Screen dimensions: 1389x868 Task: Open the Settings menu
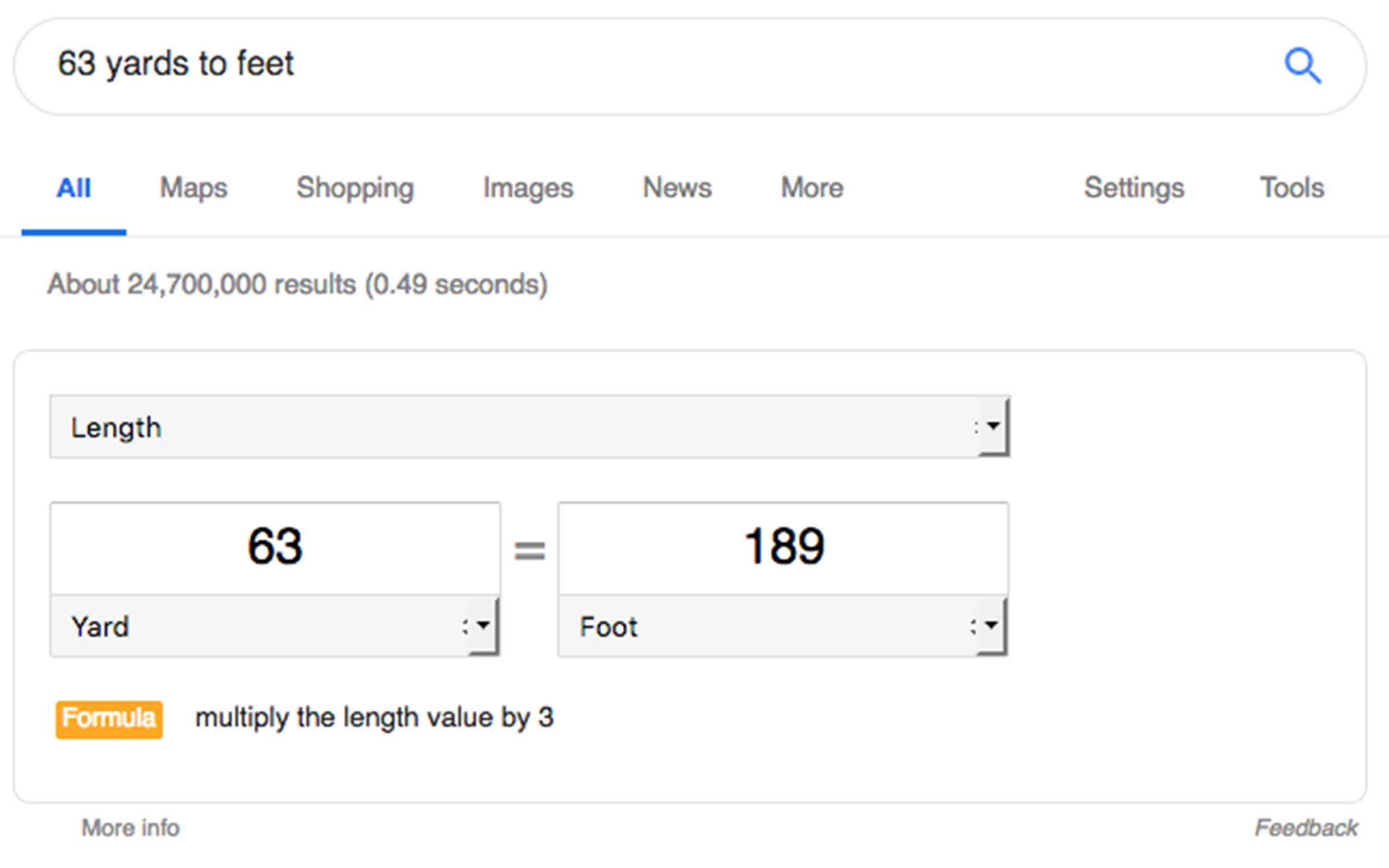(x=1134, y=188)
